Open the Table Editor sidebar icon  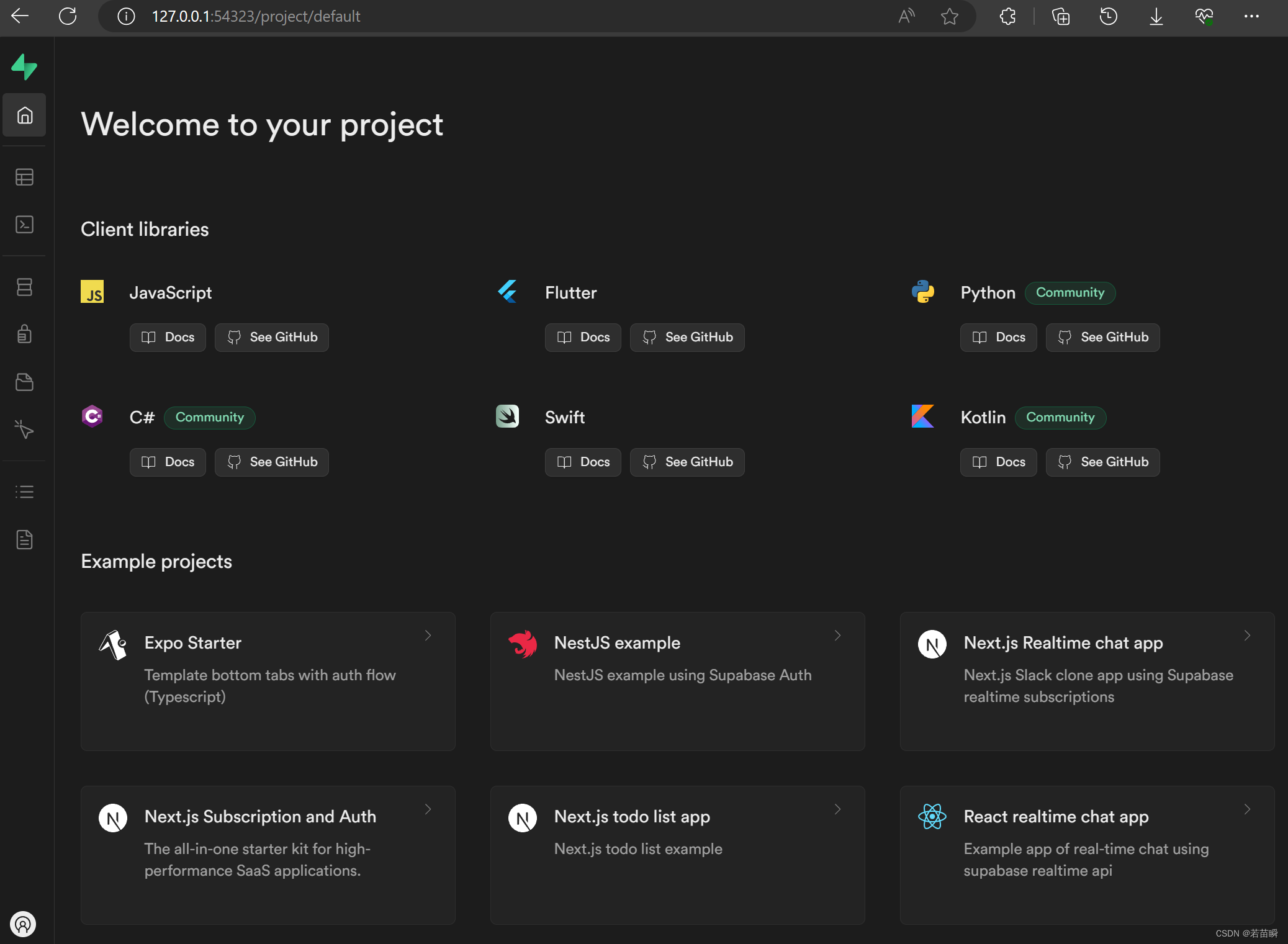pos(24,178)
